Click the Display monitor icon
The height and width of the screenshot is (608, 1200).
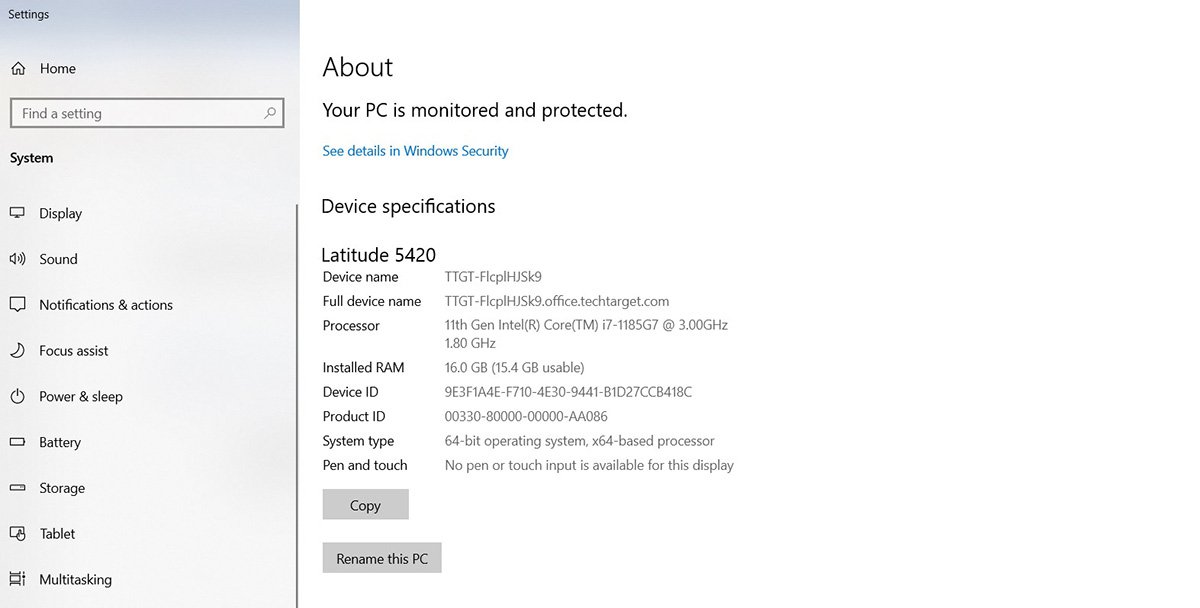point(17,213)
